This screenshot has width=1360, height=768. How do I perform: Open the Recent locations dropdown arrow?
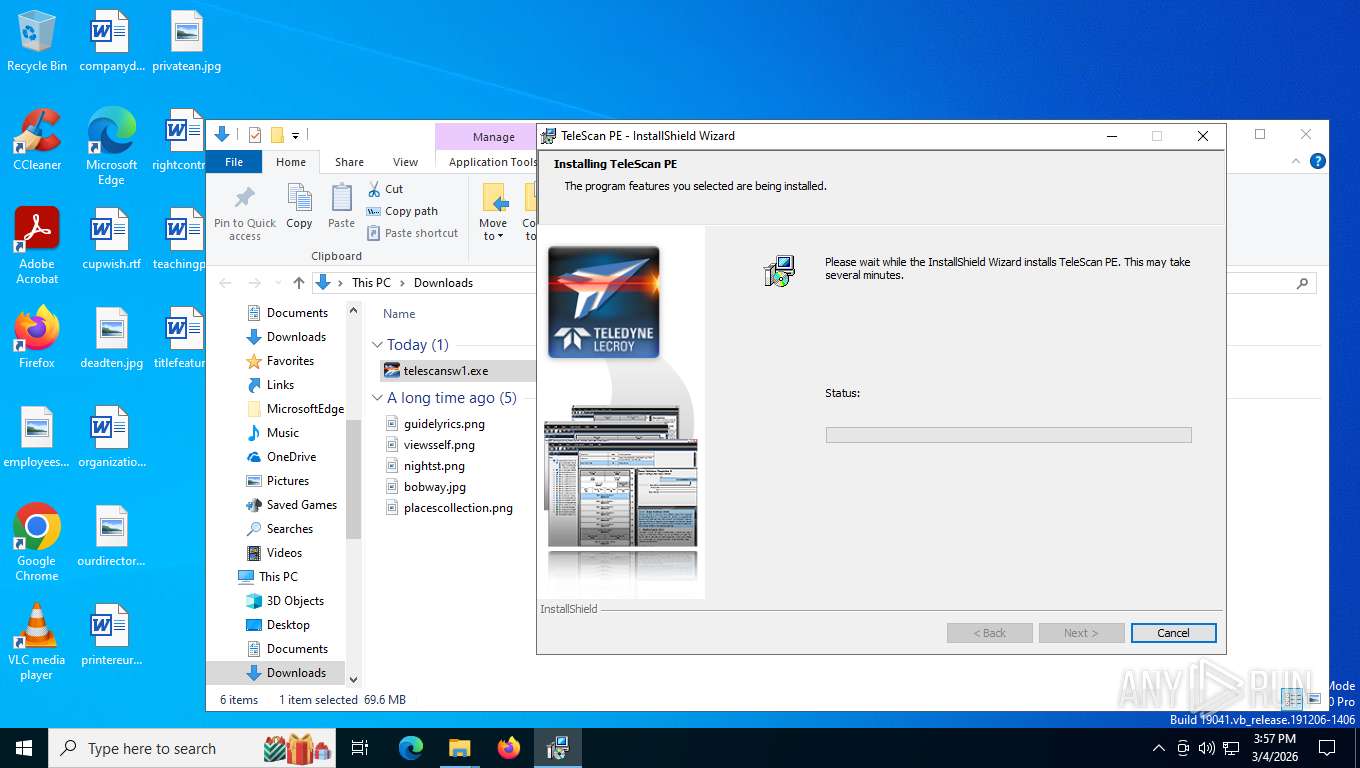tap(277, 283)
